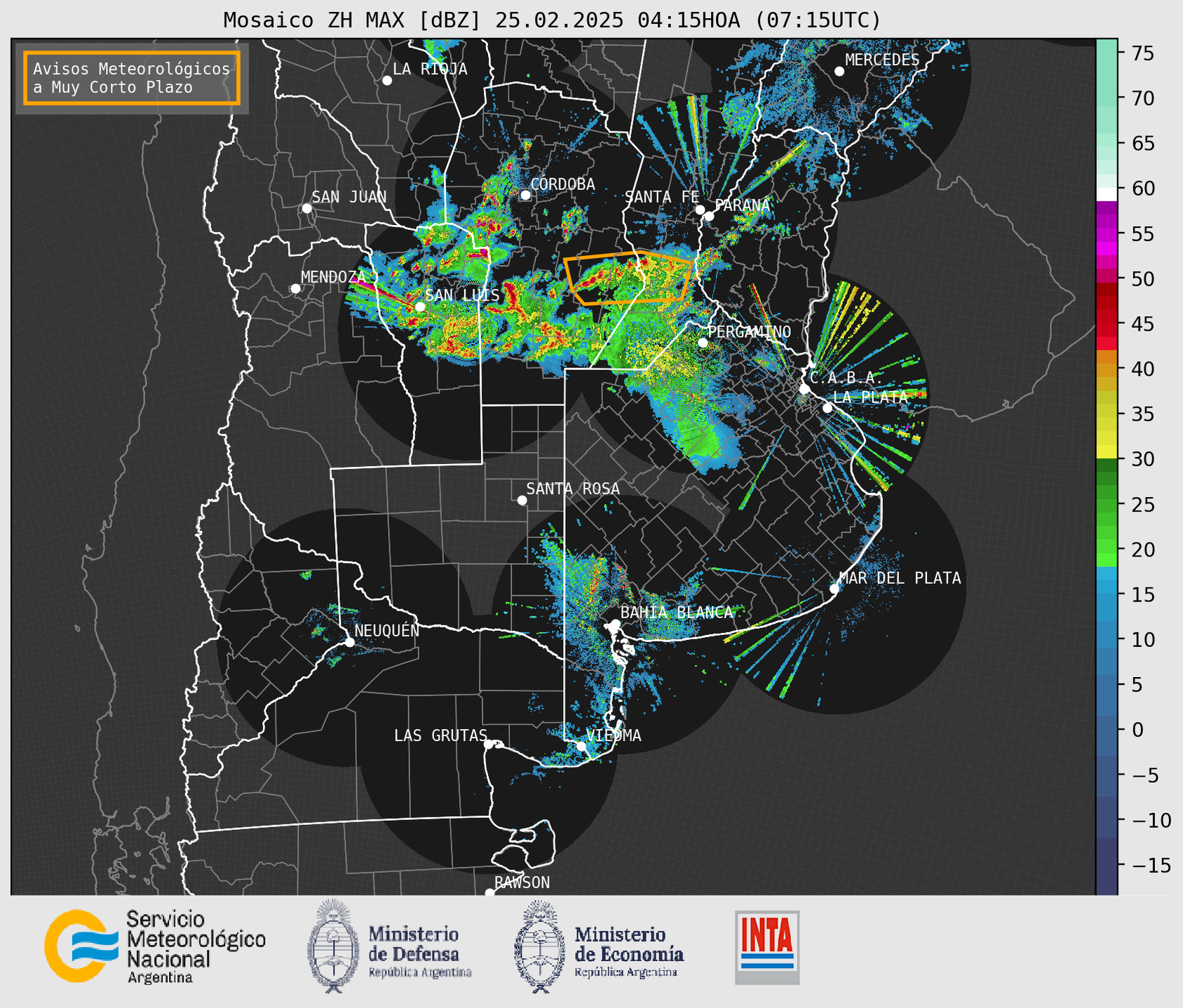Image resolution: width=1183 pixels, height=1008 pixels.
Task: Click the Mar del Plata city marker dot
Action: click(834, 589)
